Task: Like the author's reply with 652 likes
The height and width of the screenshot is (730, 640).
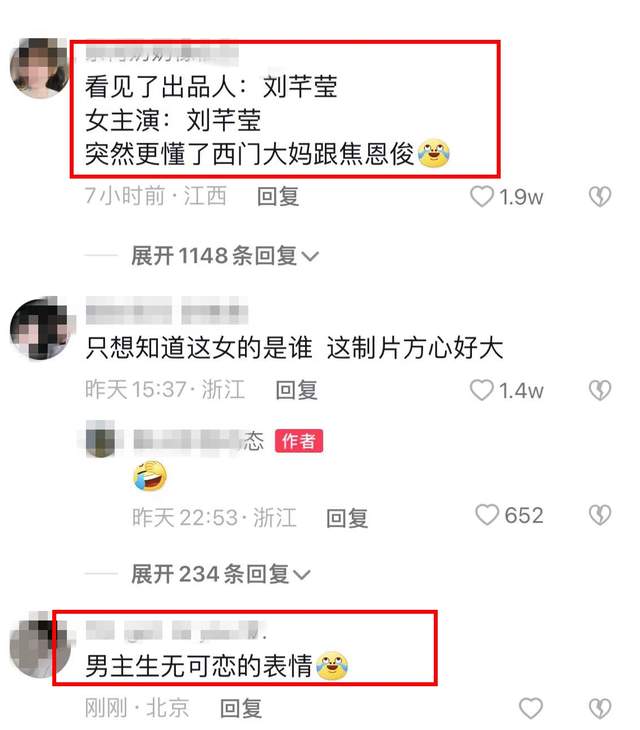Action: pyautogui.click(x=487, y=515)
